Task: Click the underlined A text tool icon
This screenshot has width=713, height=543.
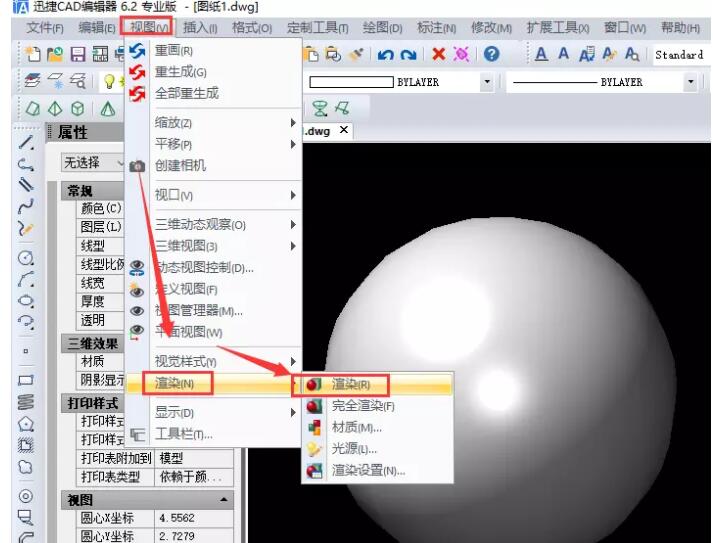Action: [541, 54]
